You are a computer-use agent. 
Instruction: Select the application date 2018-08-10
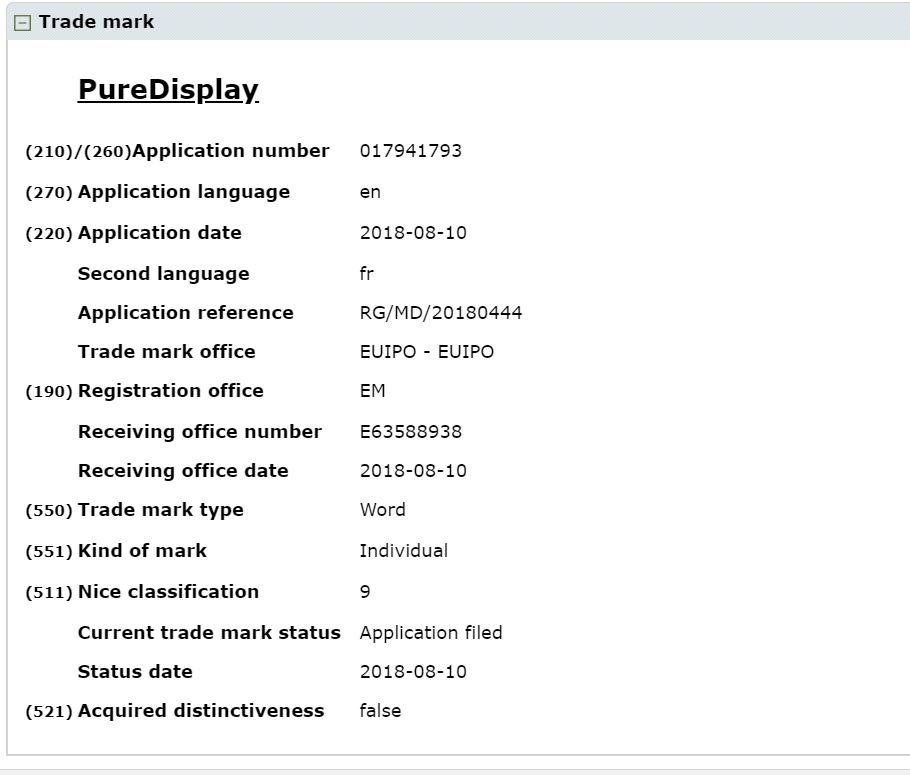413,232
